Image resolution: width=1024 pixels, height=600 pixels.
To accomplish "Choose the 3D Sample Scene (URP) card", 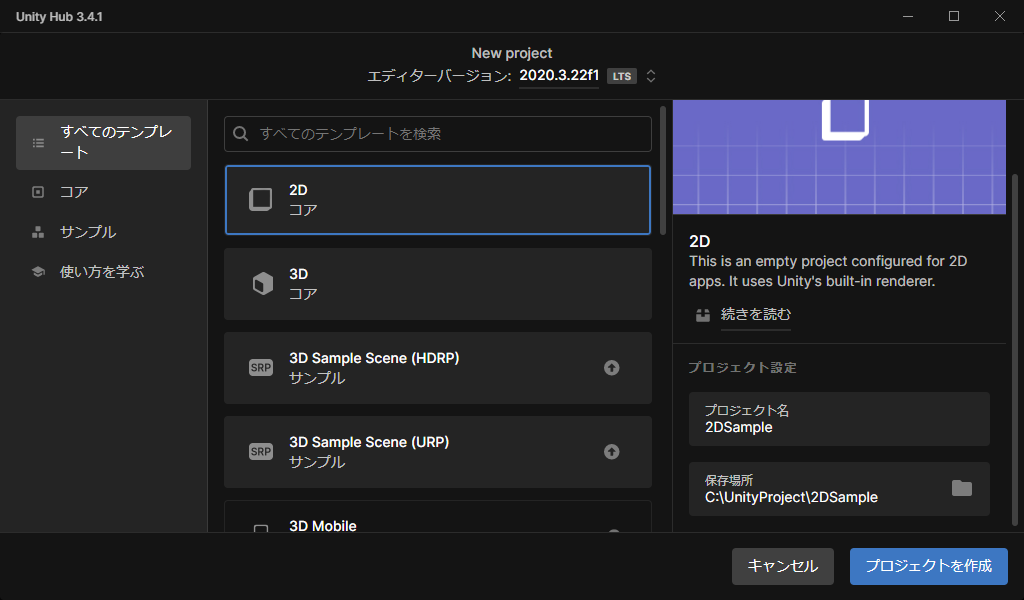I will (x=438, y=452).
